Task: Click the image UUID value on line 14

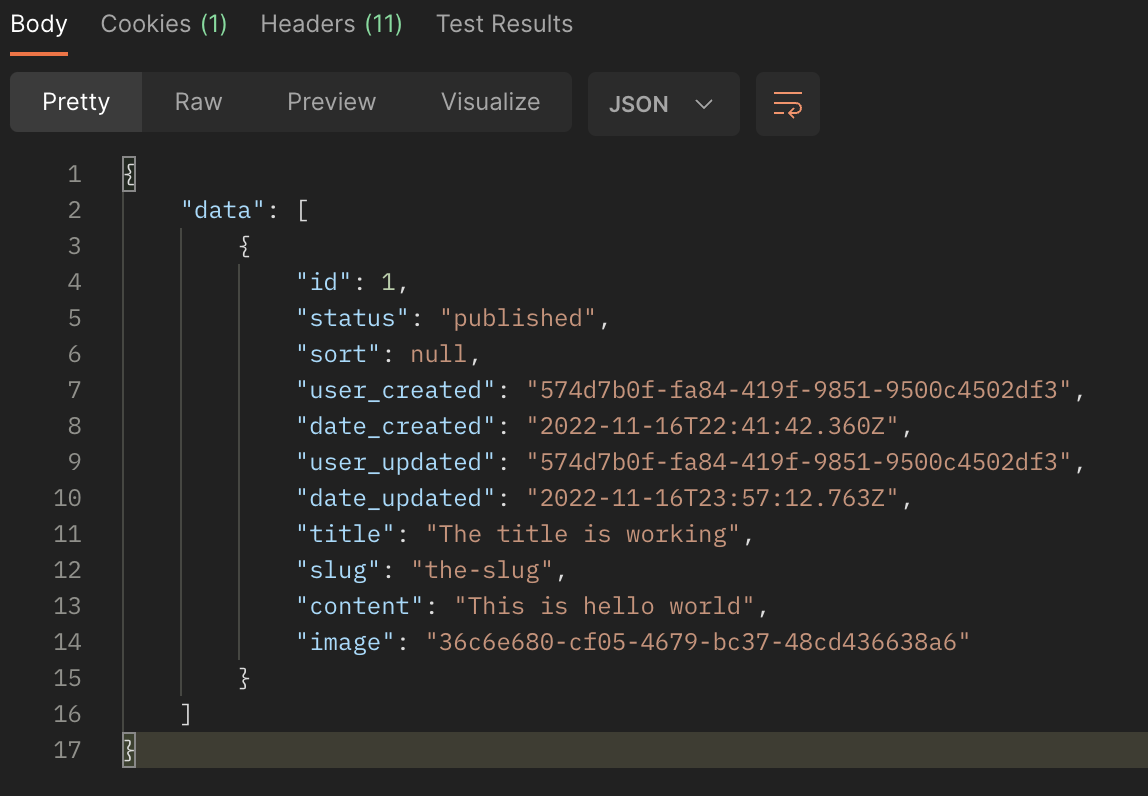Action: point(698,641)
